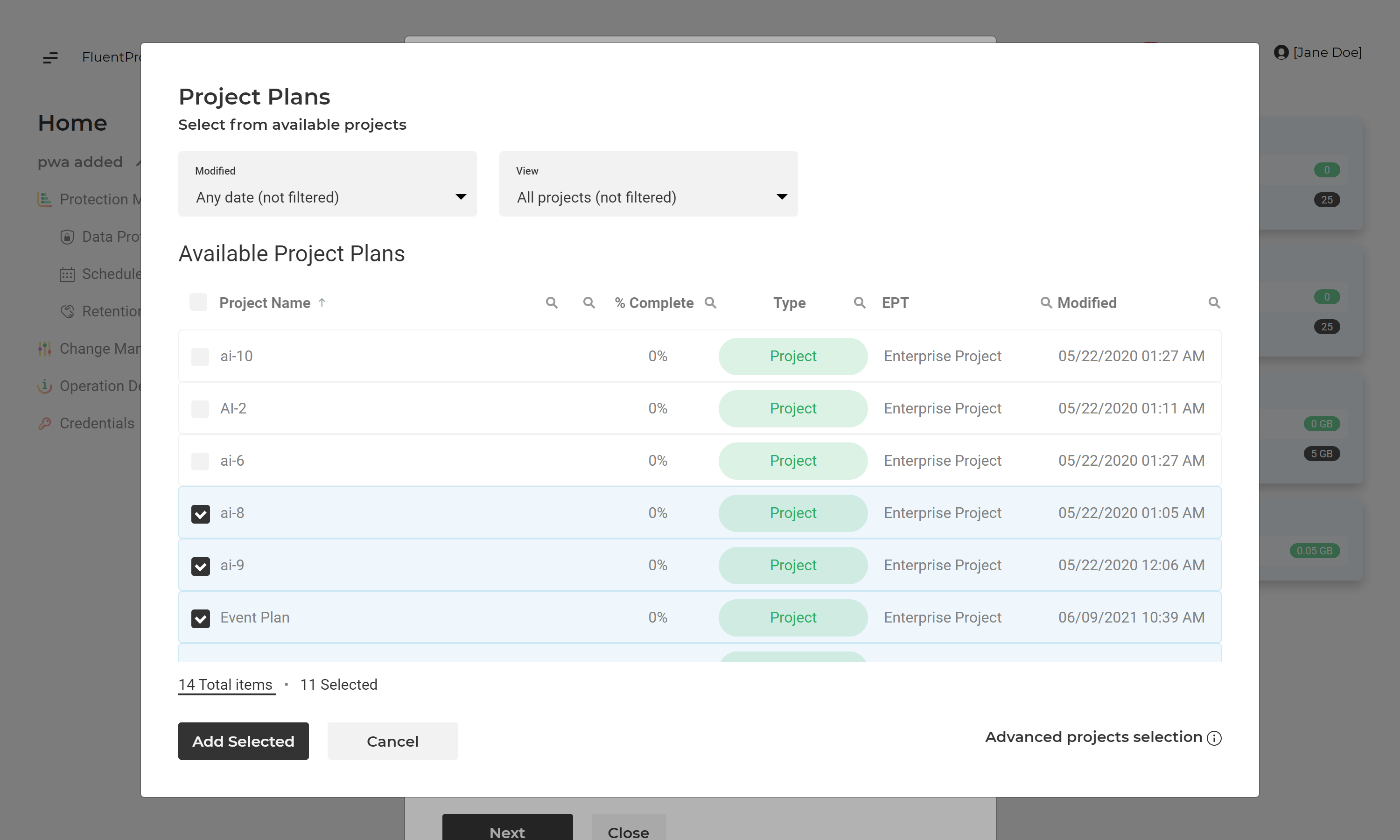1400x840 pixels.
Task: Switch to the 11 Selected tab
Action: tap(338, 685)
